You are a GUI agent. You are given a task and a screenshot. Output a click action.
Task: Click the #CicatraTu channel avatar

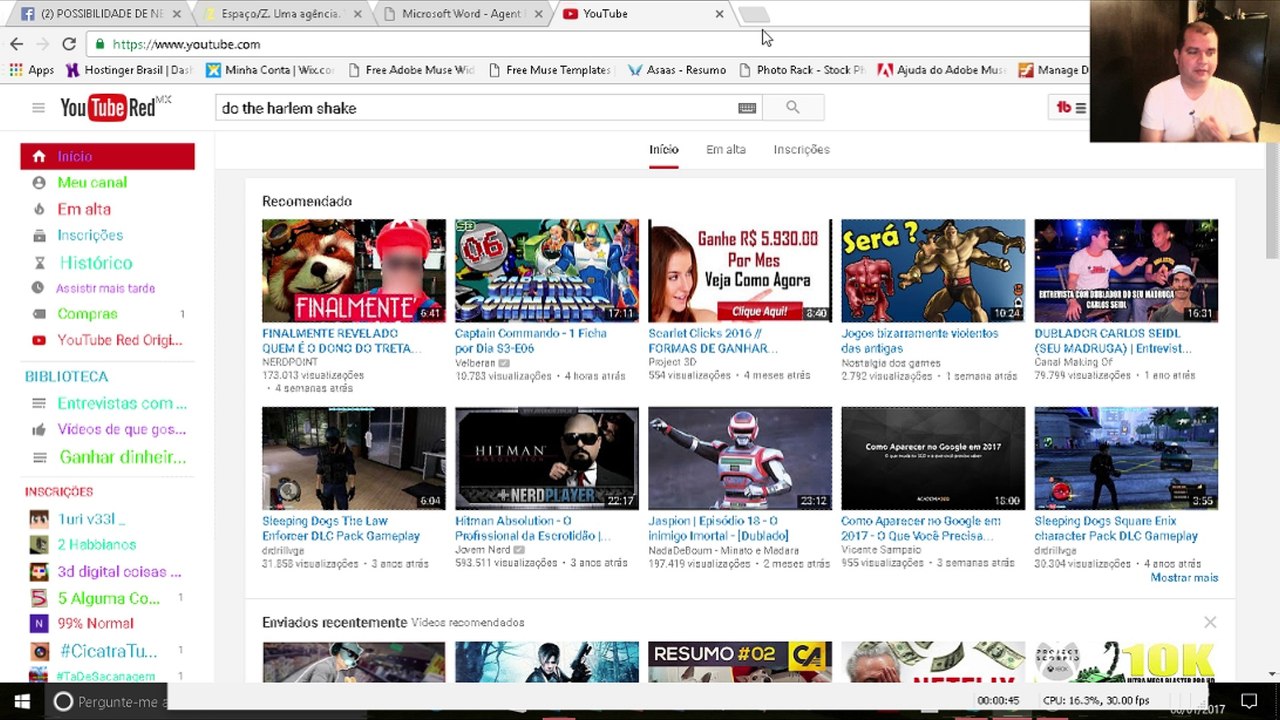click(x=39, y=651)
